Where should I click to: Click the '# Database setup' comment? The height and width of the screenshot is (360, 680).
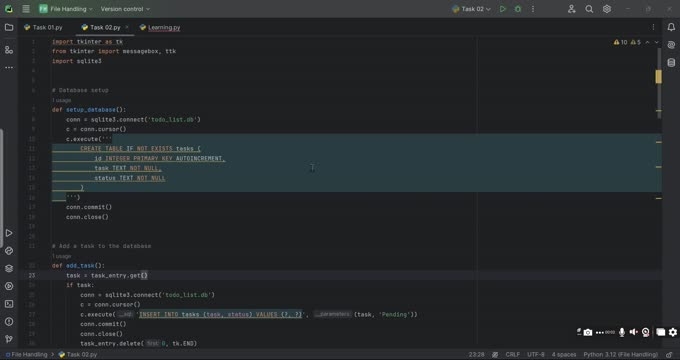click(x=80, y=90)
